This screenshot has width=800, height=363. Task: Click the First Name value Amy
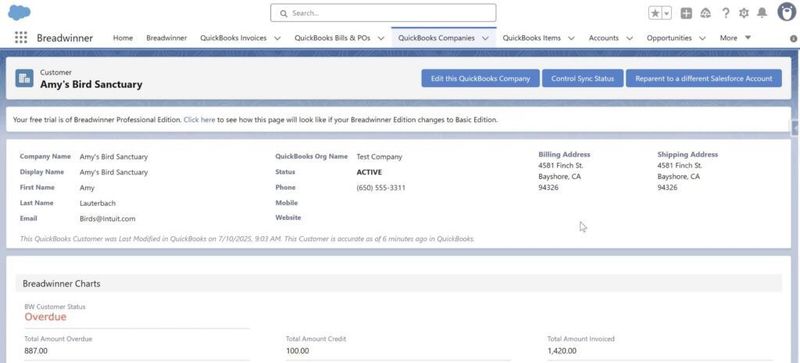pyautogui.click(x=87, y=188)
